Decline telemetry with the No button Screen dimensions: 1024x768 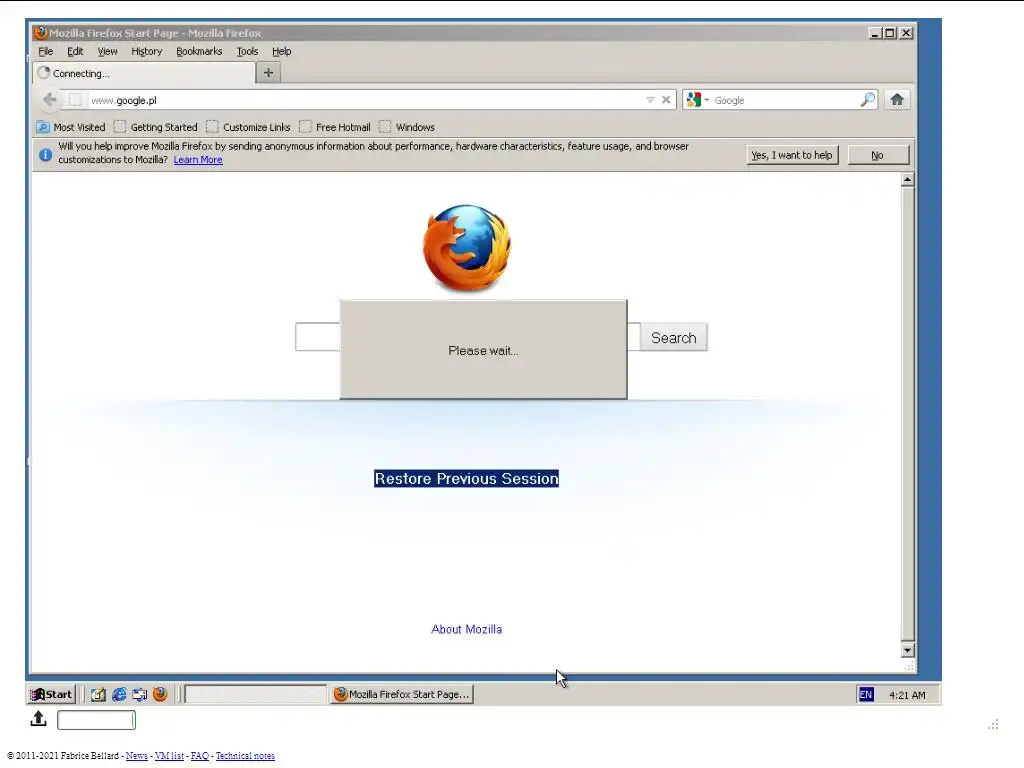coord(878,155)
